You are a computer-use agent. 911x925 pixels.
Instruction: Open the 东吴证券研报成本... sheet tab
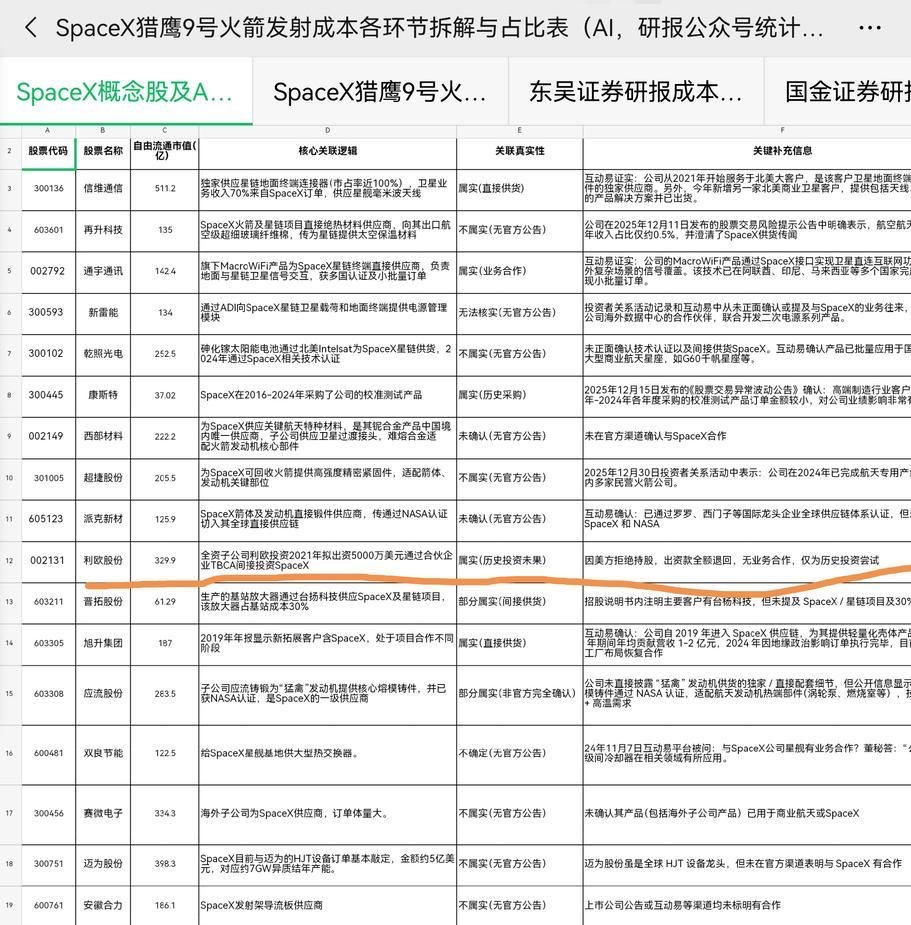click(635, 91)
